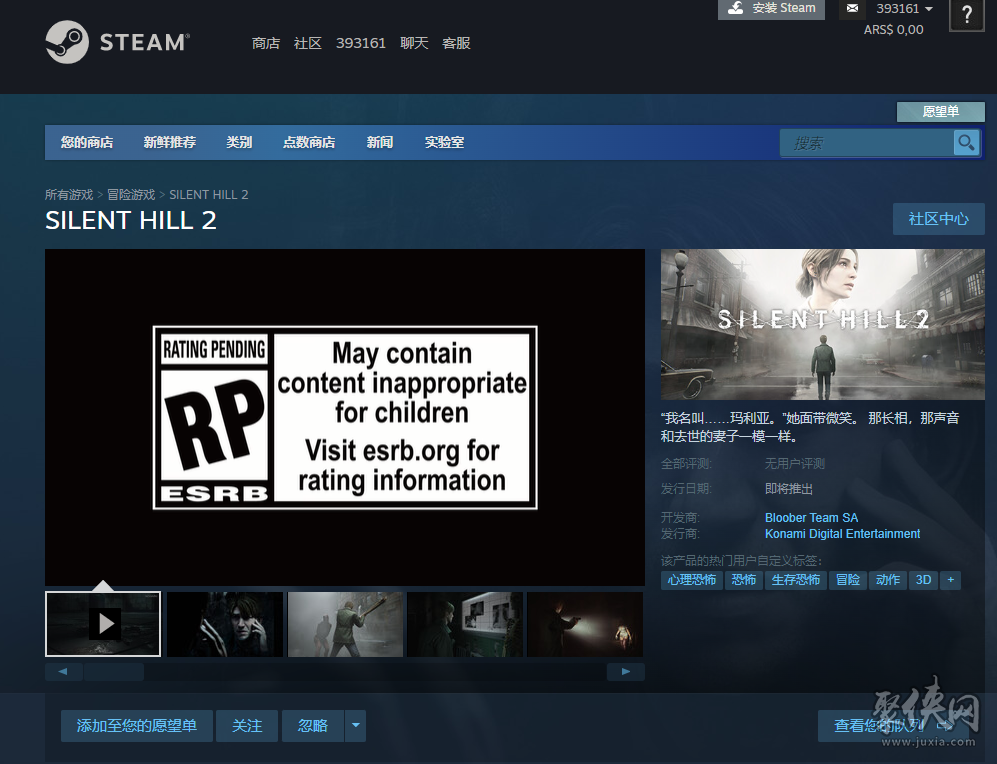Add a tag with the plus button
997x764 pixels.
point(951,580)
